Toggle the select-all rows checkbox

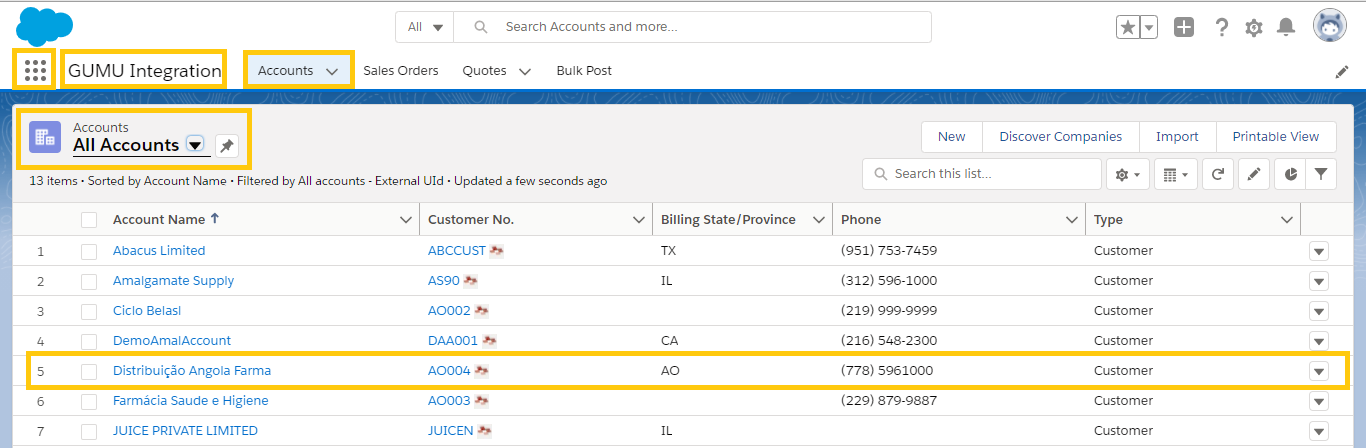89,220
